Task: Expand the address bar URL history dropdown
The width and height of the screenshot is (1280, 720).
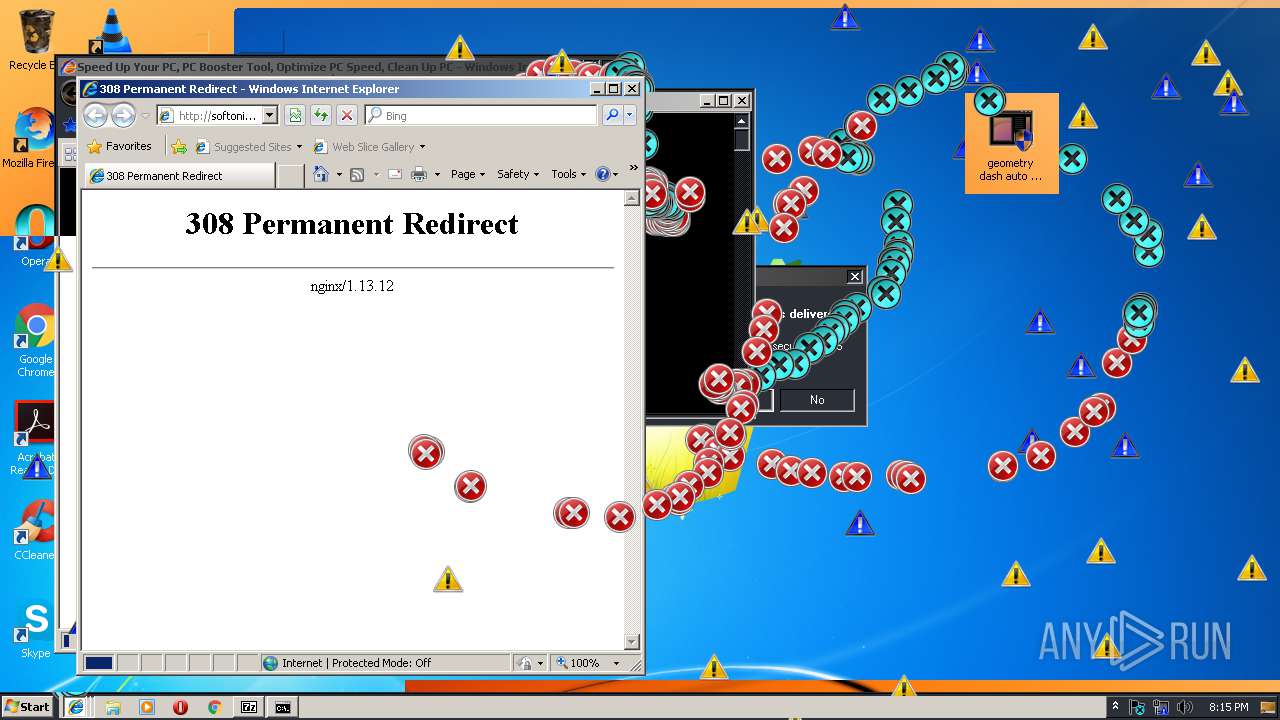Action: click(x=270, y=116)
